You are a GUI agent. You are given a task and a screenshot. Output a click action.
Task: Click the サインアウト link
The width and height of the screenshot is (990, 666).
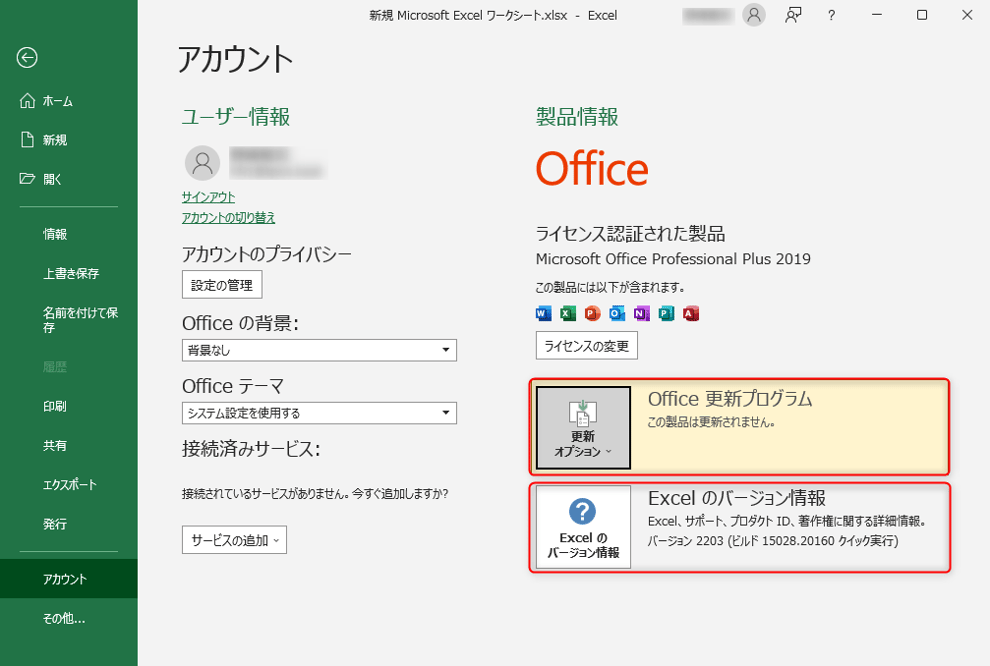[208, 197]
